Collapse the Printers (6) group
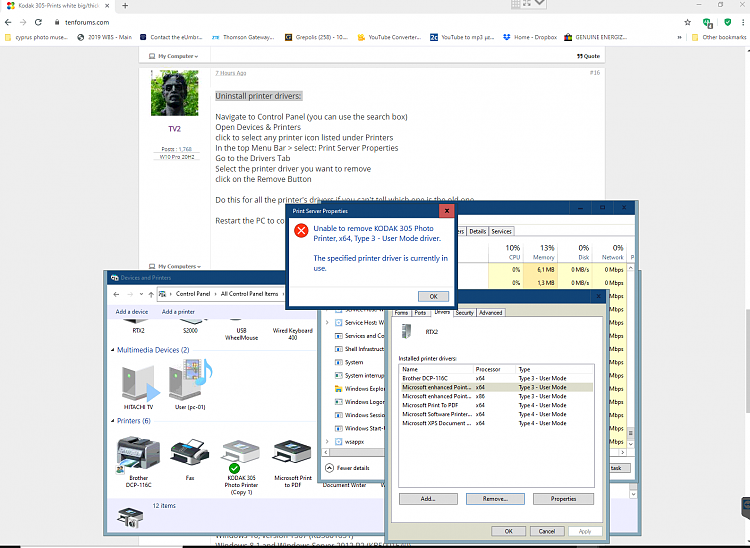 [x=113, y=421]
